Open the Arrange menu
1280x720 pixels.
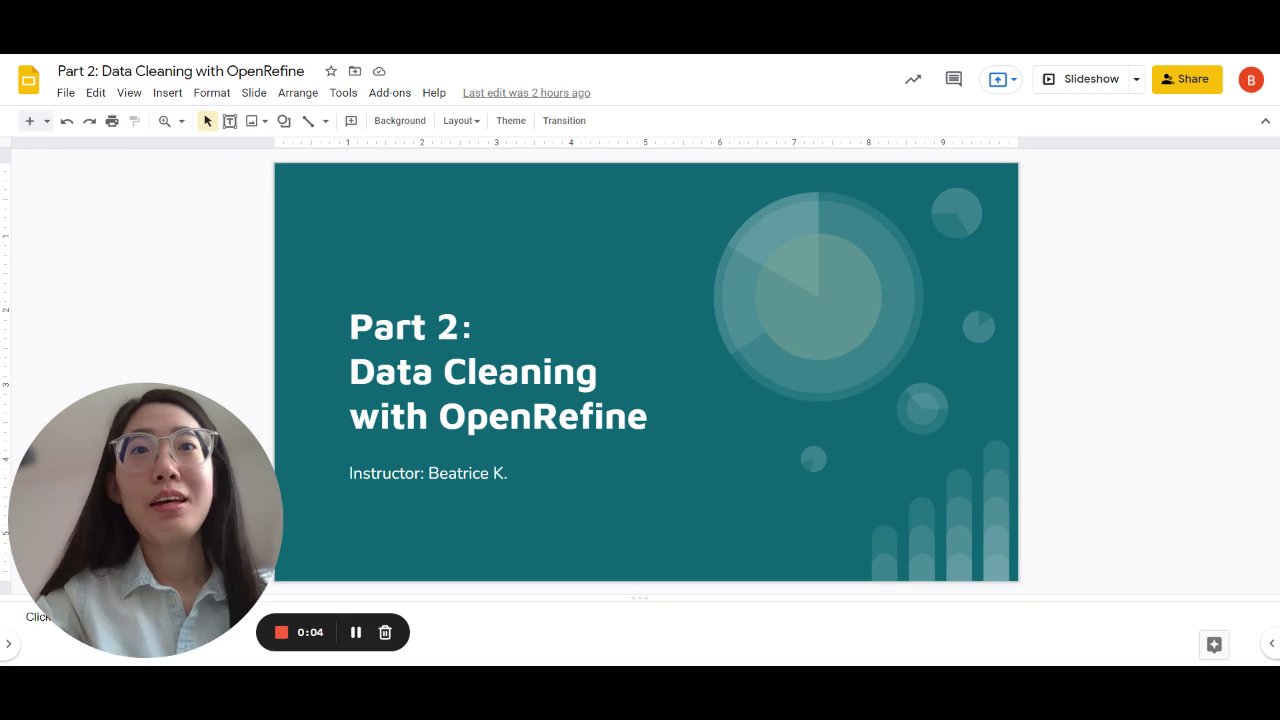(298, 93)
